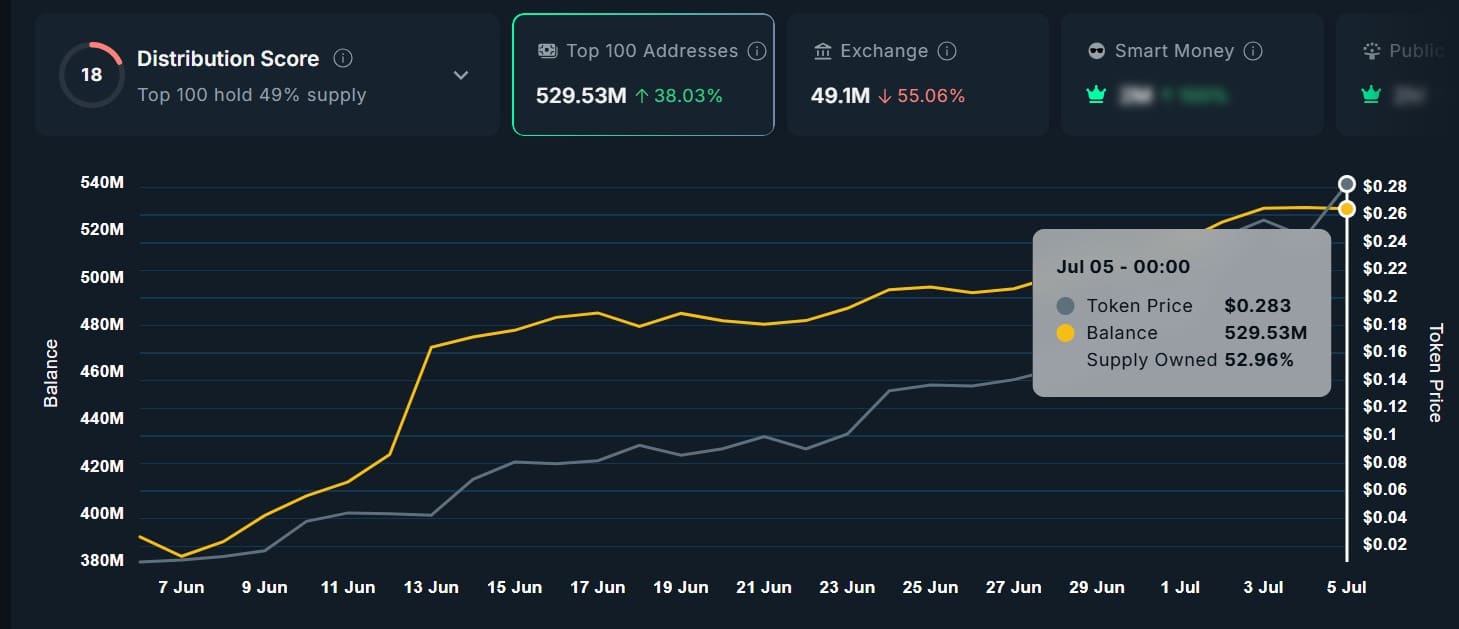The width and height of the screenshot is (1459, 629).
Task: Open the Top 100 Addresses info tooltip
Action: tap(758, 50)
